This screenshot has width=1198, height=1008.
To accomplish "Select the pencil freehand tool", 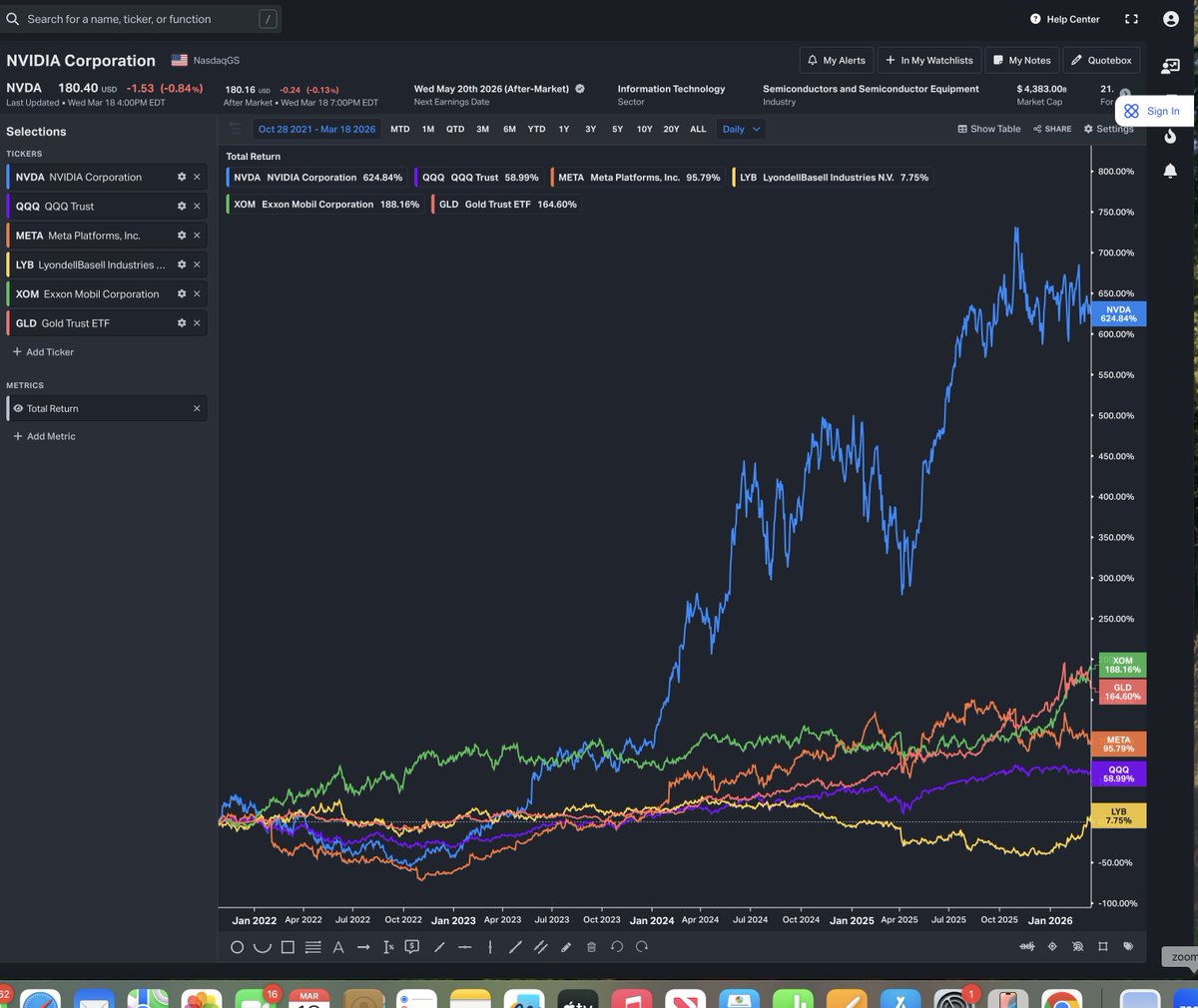I will (x=566, y=947).
